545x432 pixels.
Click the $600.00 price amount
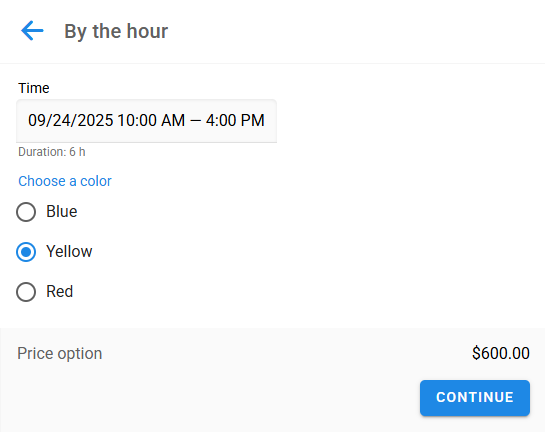pos(501,353)
